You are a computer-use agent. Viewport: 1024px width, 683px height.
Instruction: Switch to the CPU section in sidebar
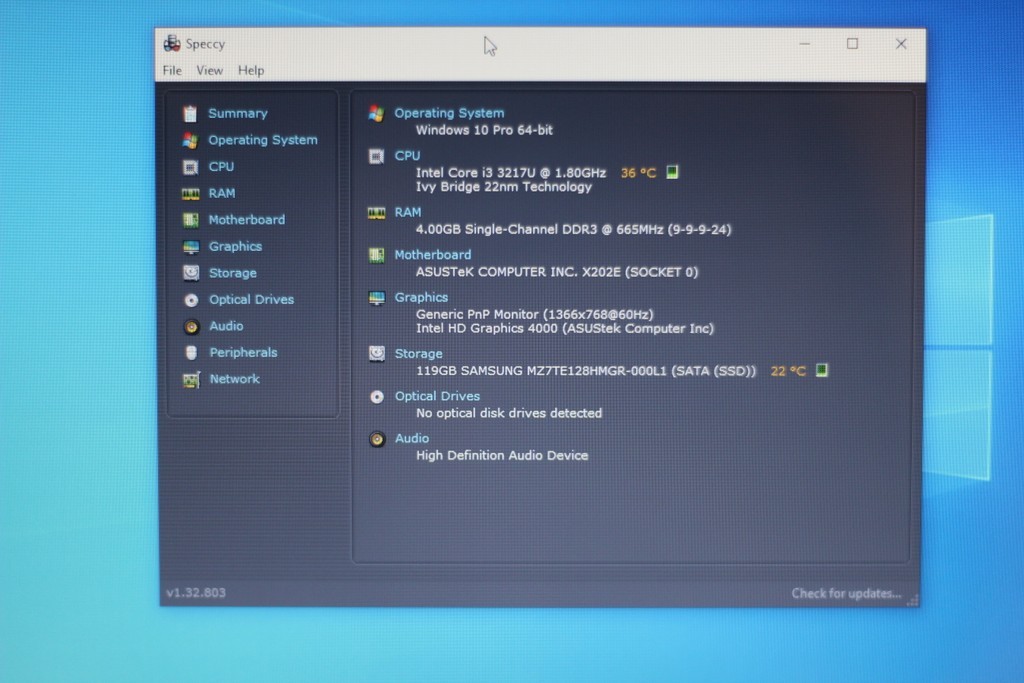pyautogui.click(x=221, y=167)
